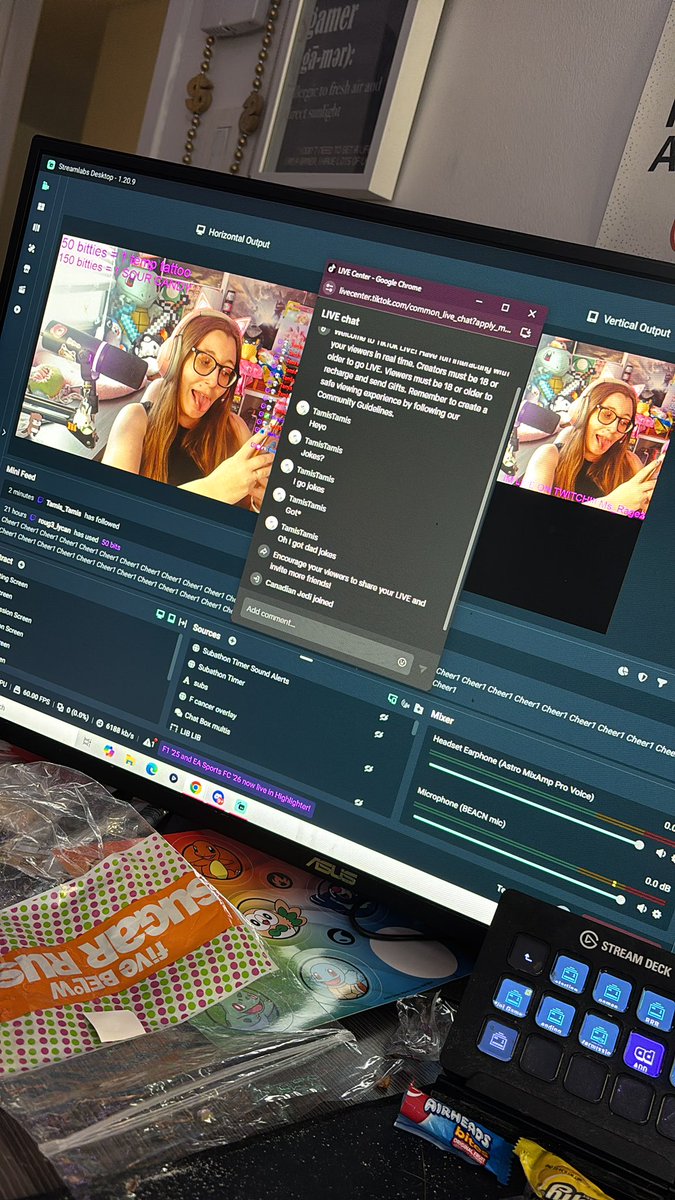Open the App Store icon in sidebar

(26, 268)
